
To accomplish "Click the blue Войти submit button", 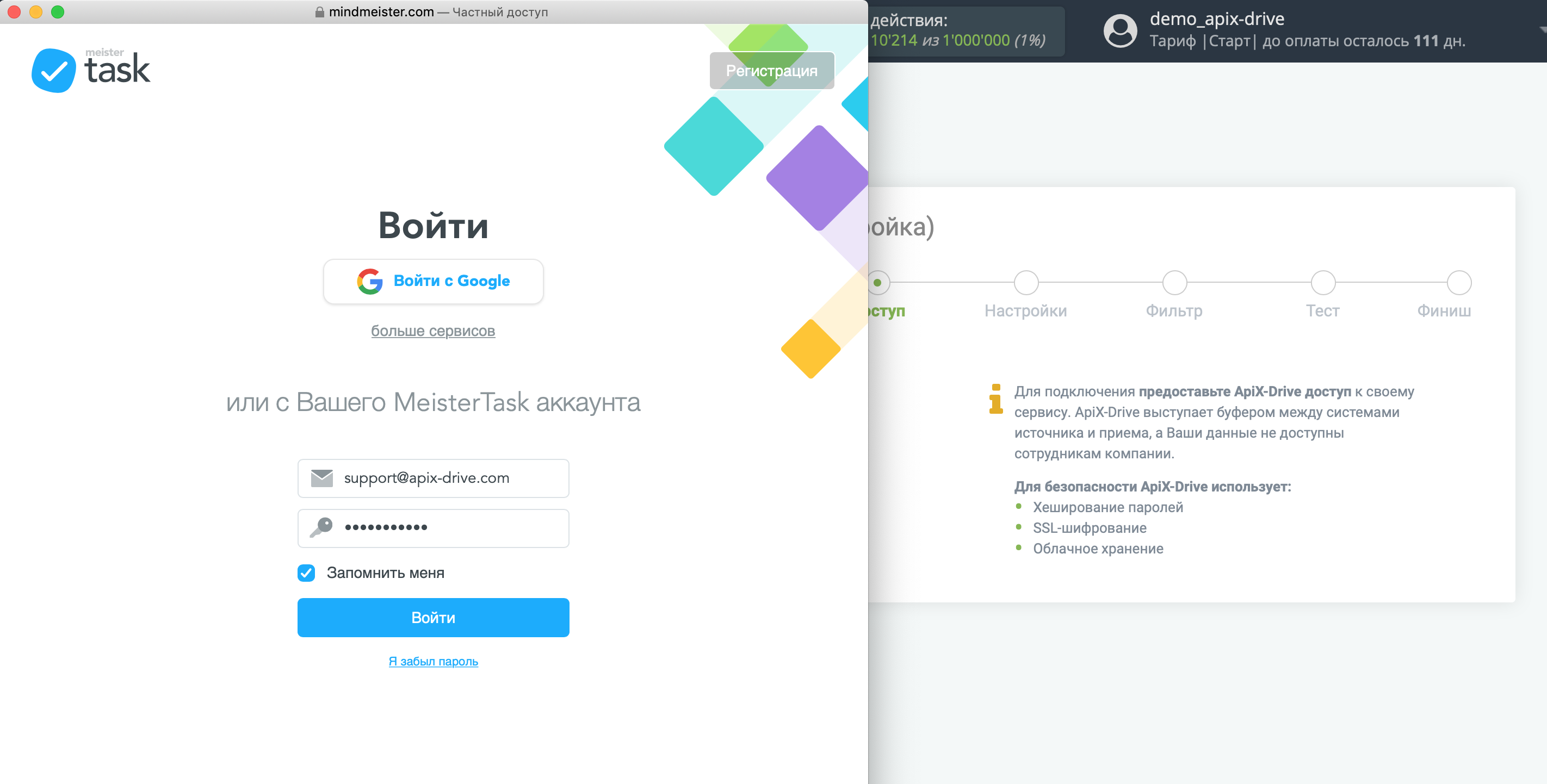I will tap(434, 617).
